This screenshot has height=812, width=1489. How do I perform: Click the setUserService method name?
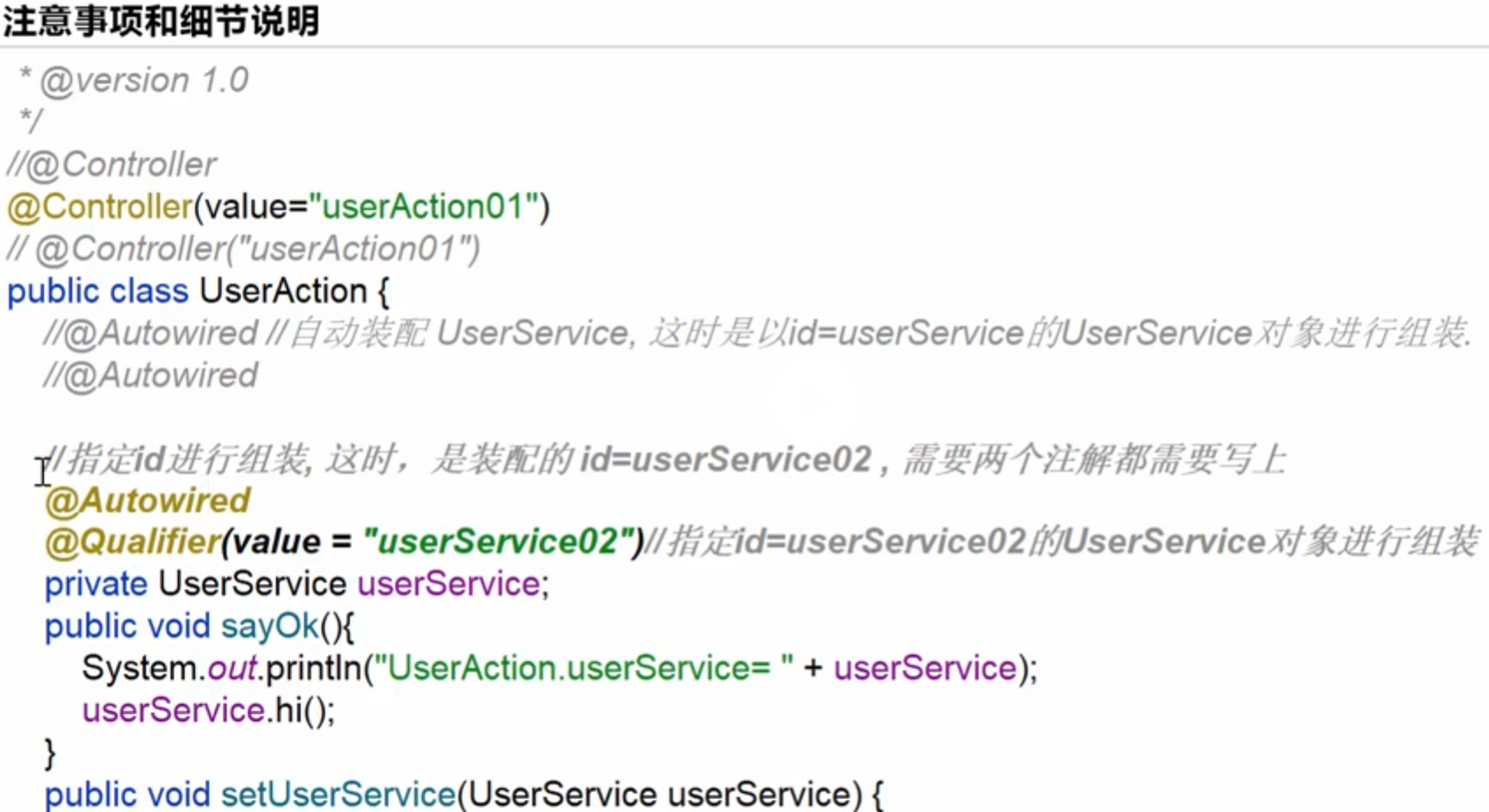338,794
